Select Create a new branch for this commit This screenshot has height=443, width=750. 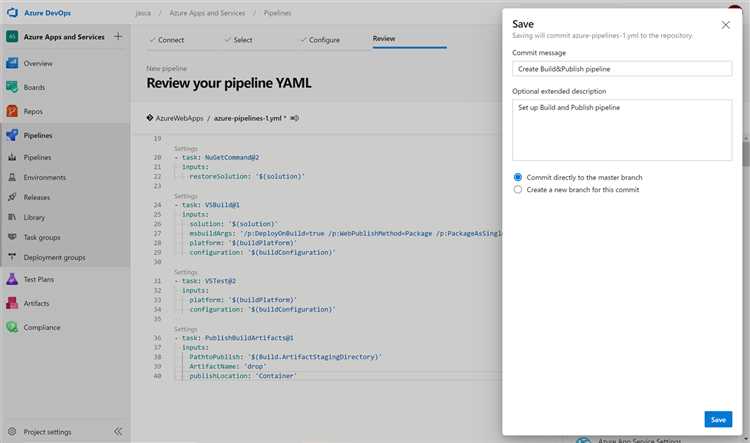pyautogui.click(x=518, y=189)
